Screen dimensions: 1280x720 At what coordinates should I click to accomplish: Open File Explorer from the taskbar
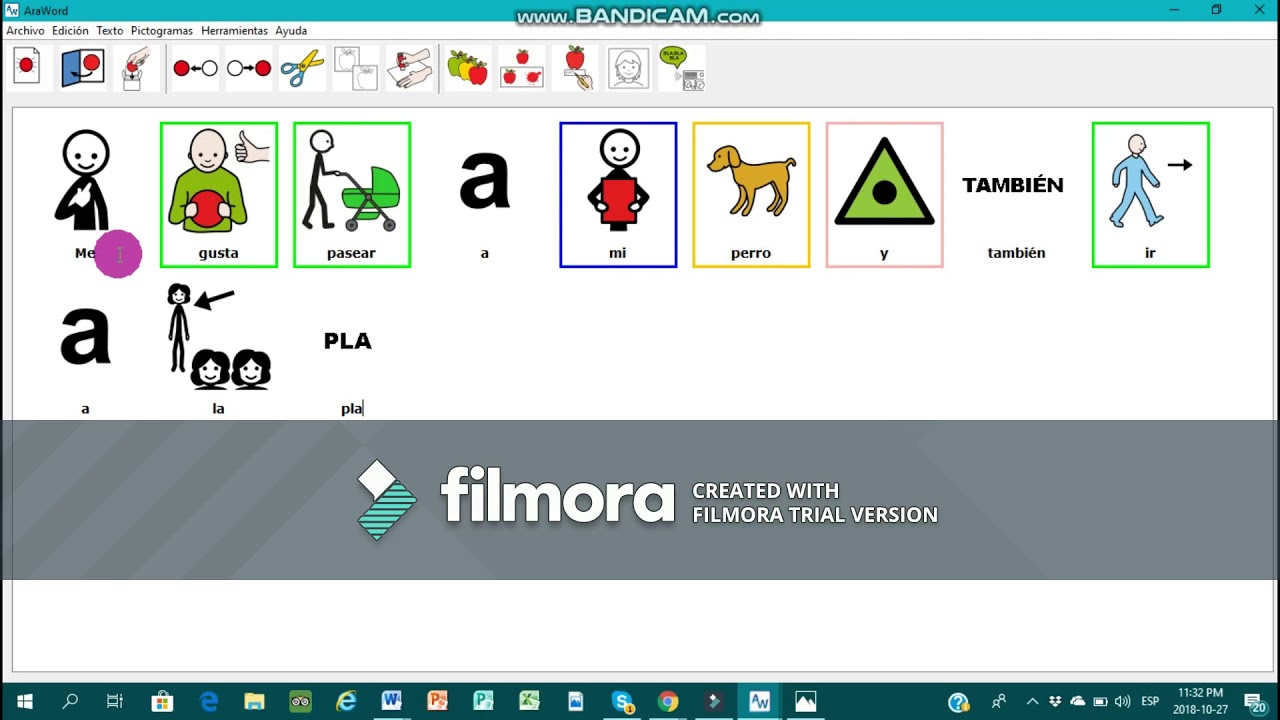point(254,701)
